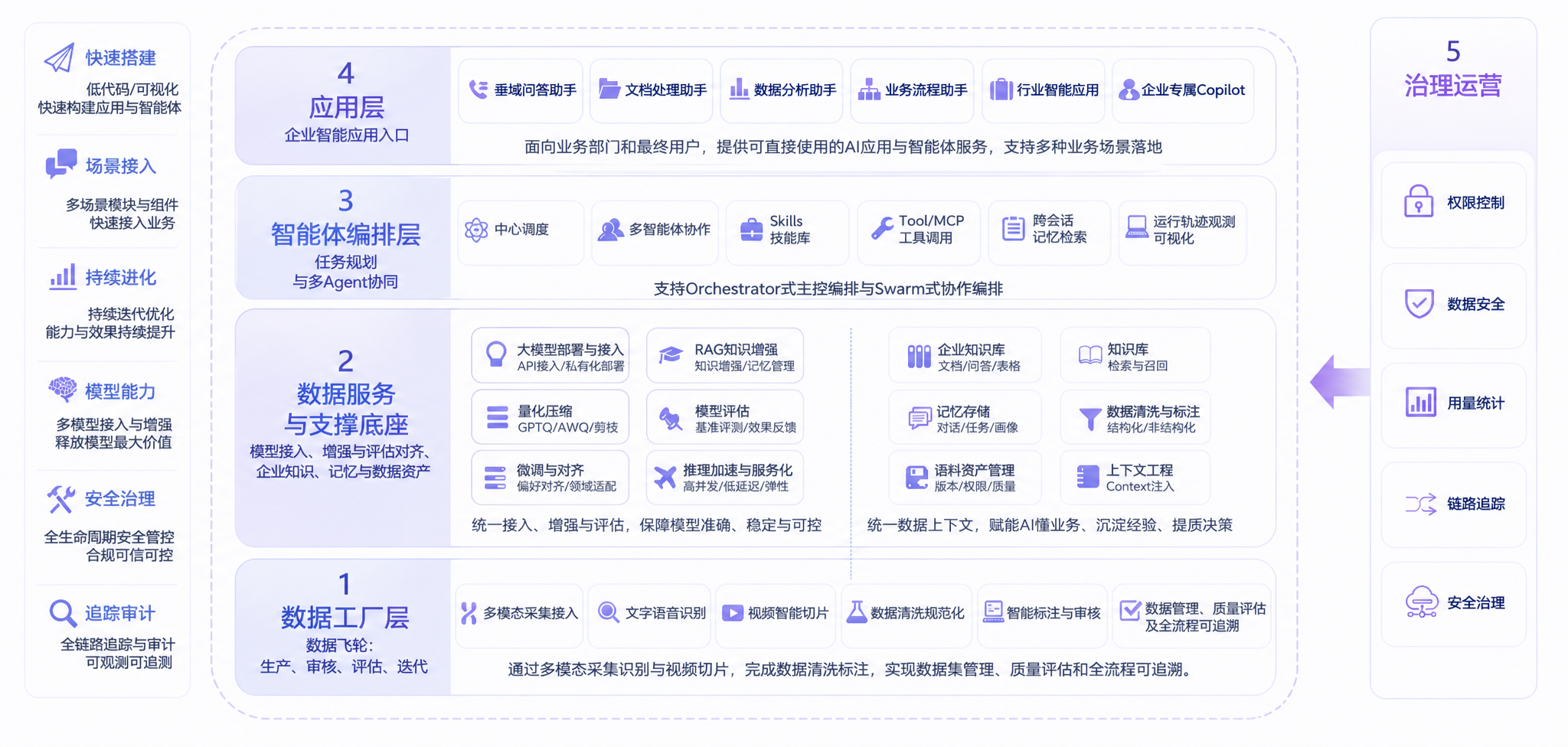The image size is (1568, 747).
Task: Click the text 支持Orchestrator式主控编排与Swarm式协作编排
Action: [828, 289]
